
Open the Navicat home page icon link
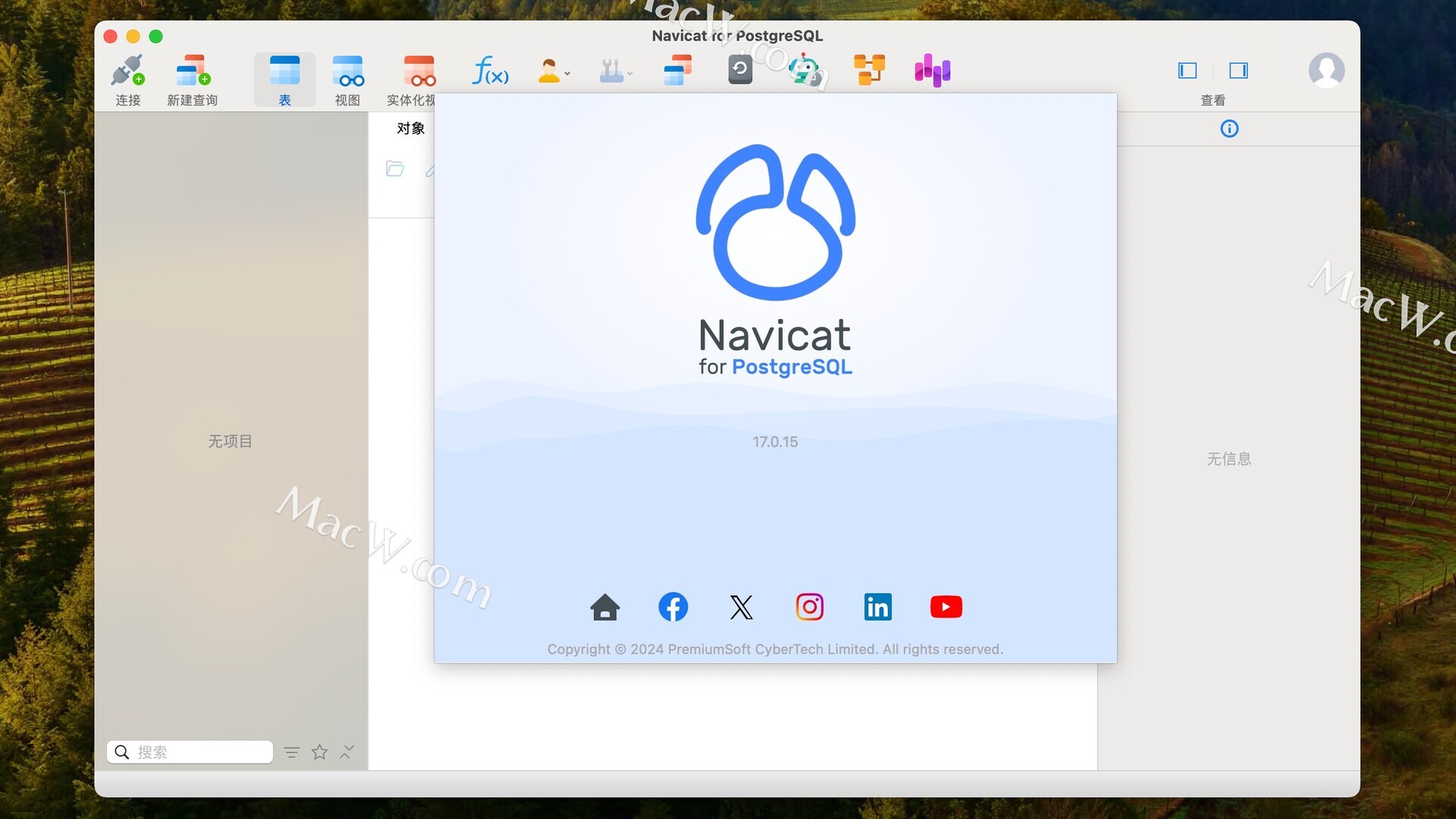coord(604,607)
